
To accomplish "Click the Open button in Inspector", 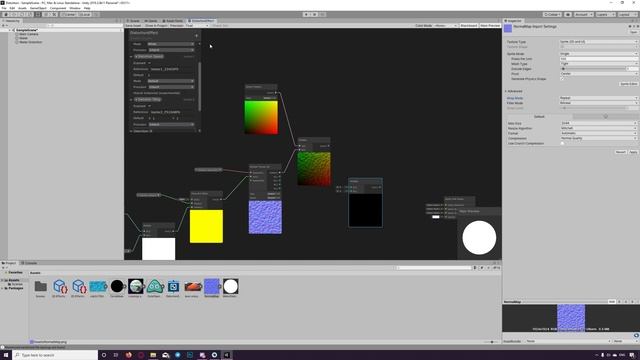I will 633,32.
